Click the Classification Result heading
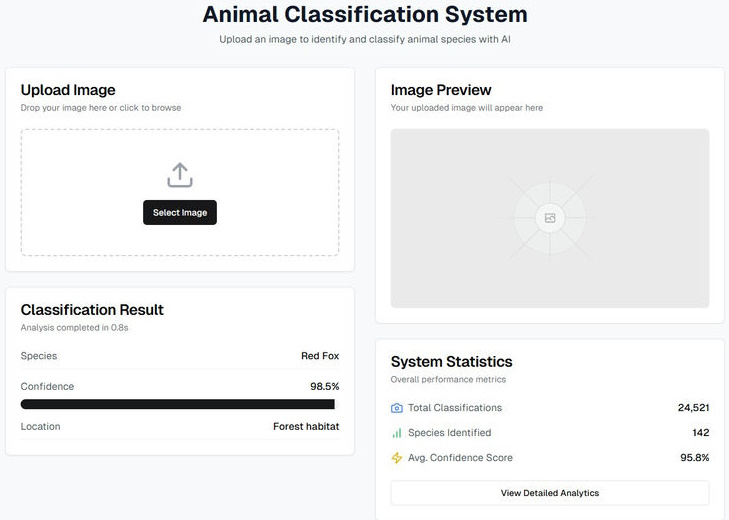The image size is (729, 520). [x=92, y=310]
